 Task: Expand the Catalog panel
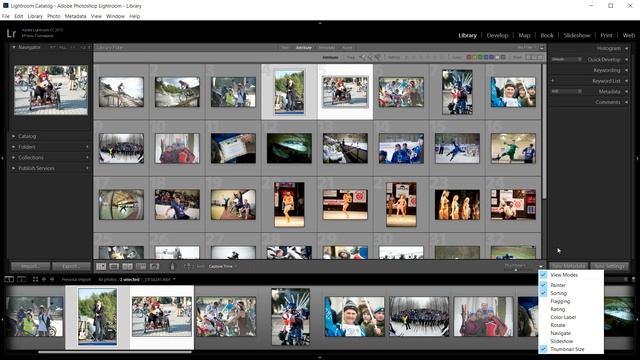pos(13,136)
